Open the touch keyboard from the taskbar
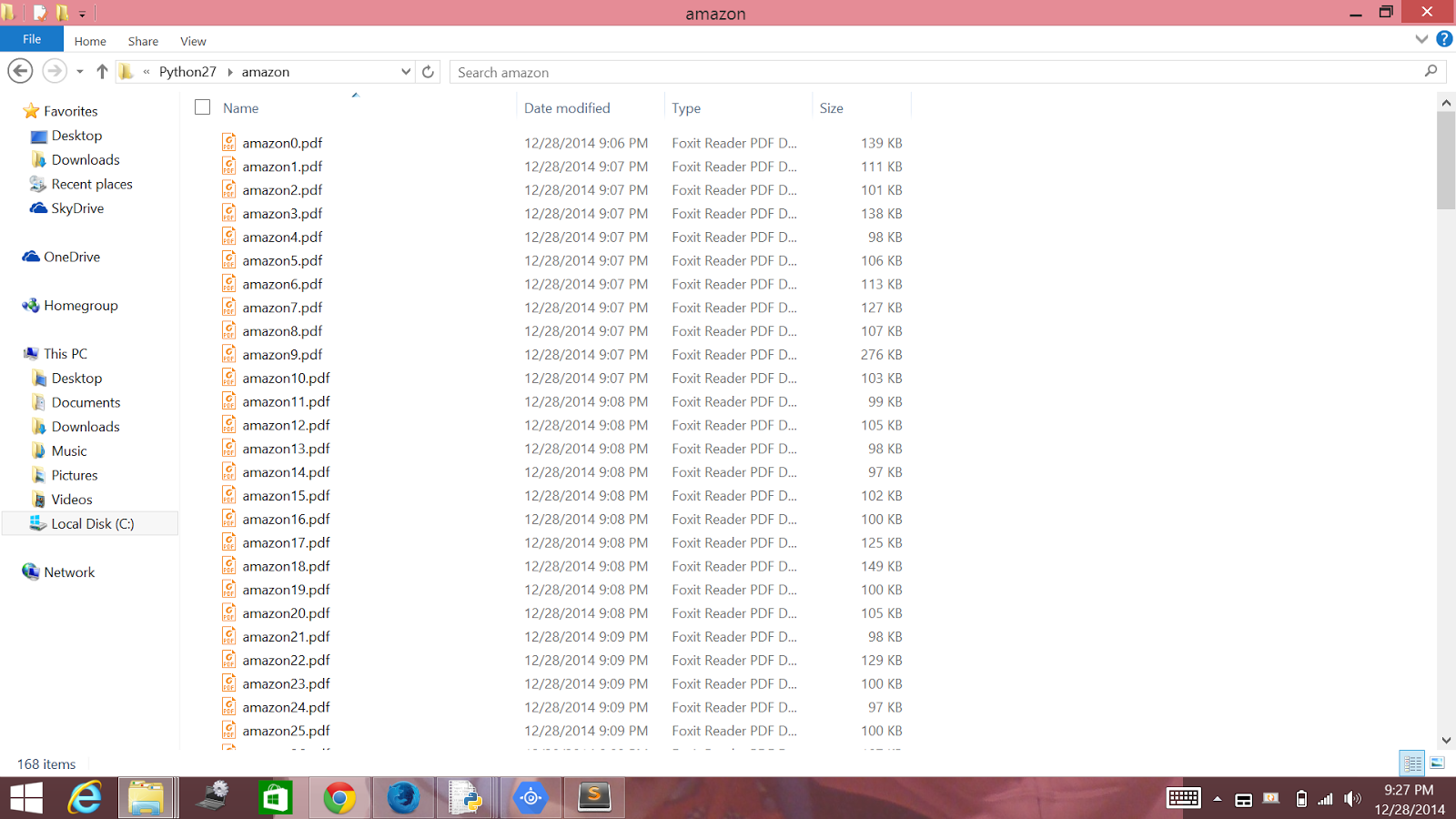1456x819 pixels. [1184, 798]
